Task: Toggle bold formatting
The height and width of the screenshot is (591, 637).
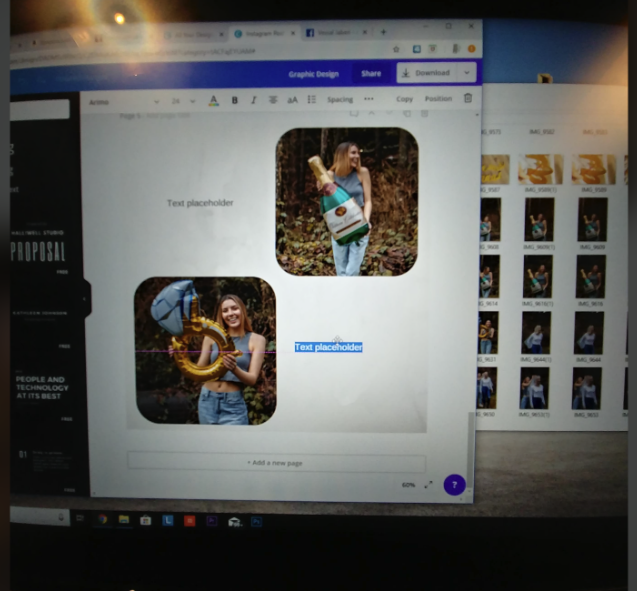Action: coord(234,100)
